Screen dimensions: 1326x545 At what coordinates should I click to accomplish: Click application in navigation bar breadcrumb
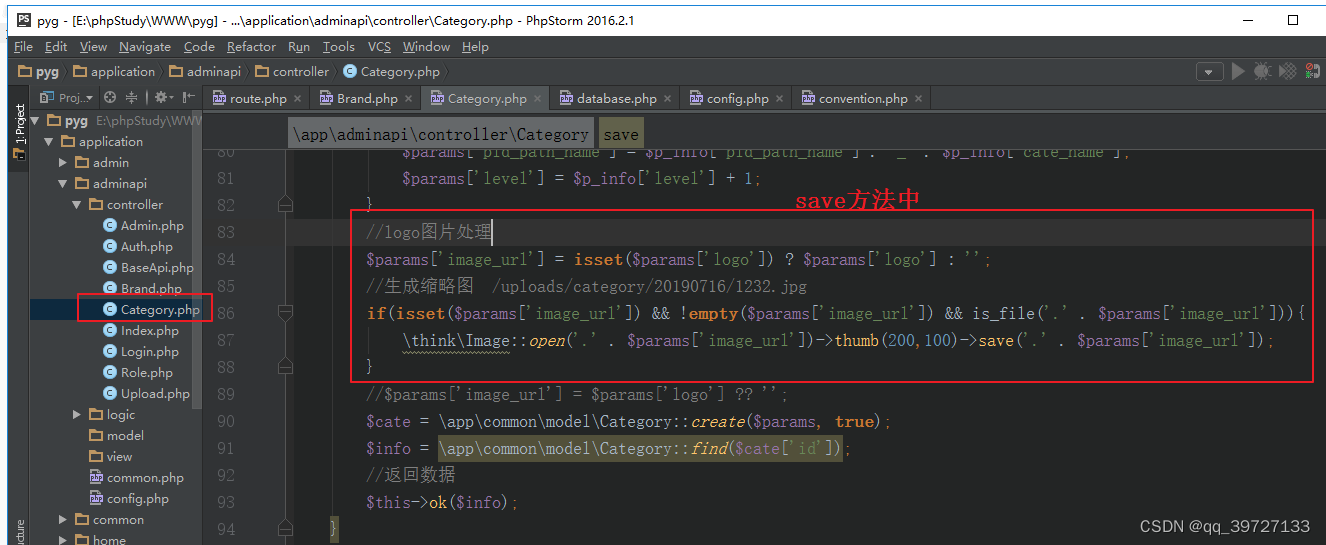tap(113, 72)
